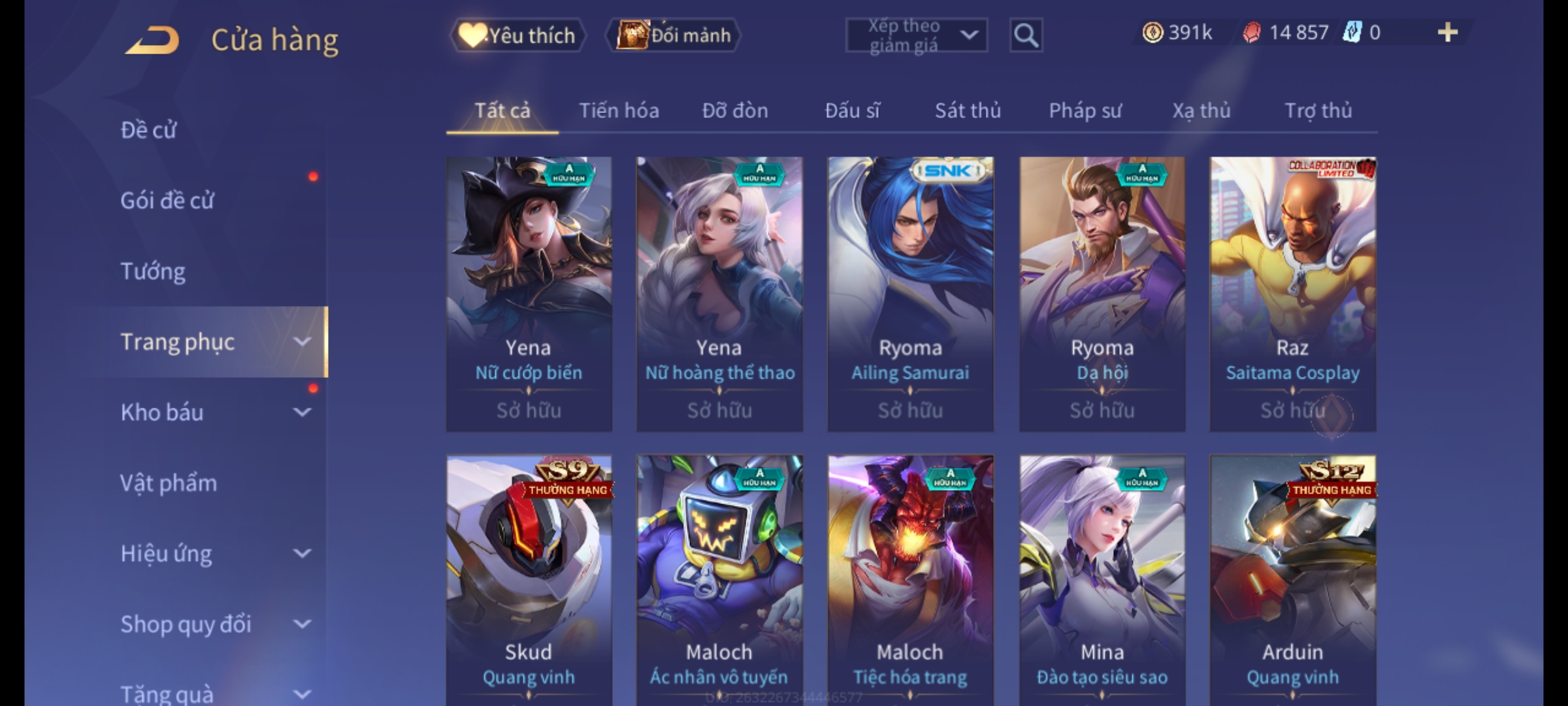Expand the Kho báu sidebar section

302,412
